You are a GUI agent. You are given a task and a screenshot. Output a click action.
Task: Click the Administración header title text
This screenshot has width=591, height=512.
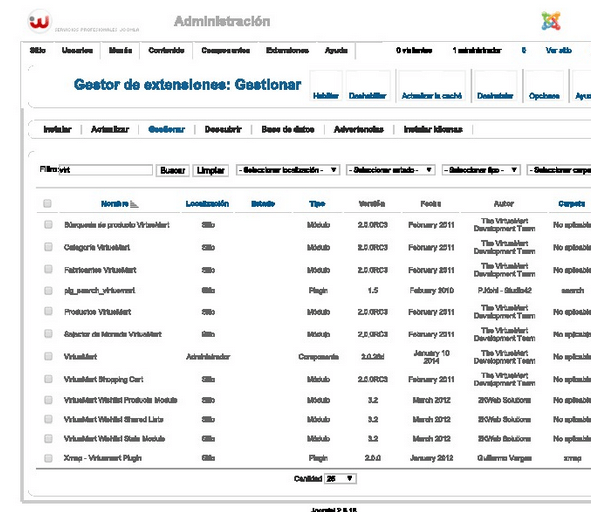pos(222,21)
